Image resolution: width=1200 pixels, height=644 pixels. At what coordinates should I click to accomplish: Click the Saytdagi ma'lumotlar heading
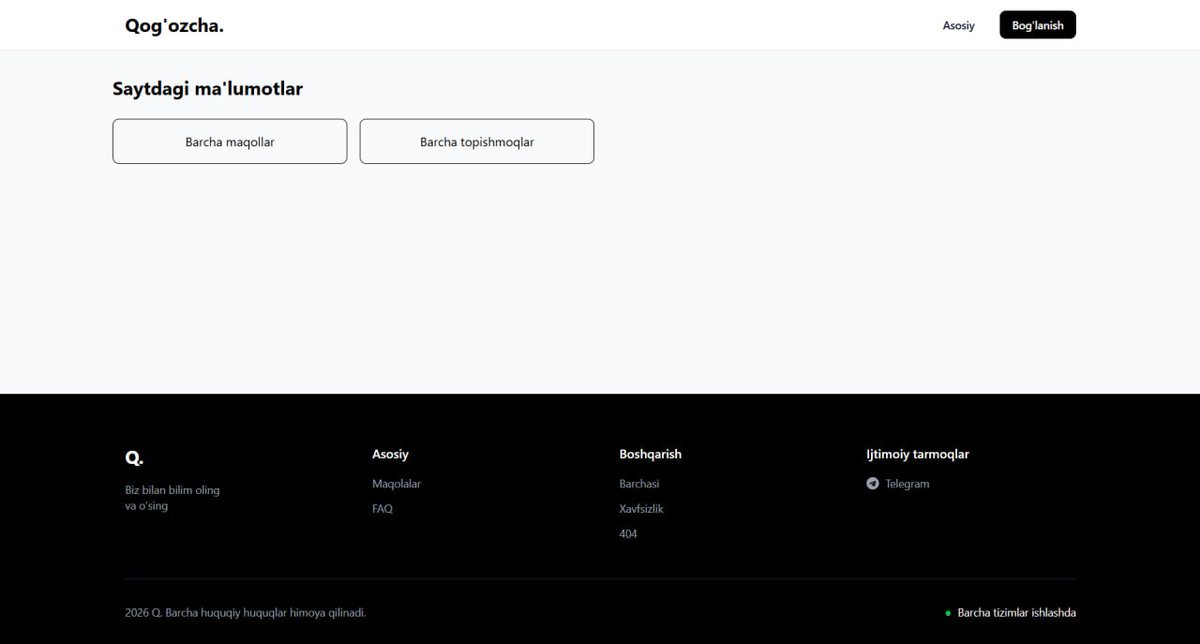[208, 89]
